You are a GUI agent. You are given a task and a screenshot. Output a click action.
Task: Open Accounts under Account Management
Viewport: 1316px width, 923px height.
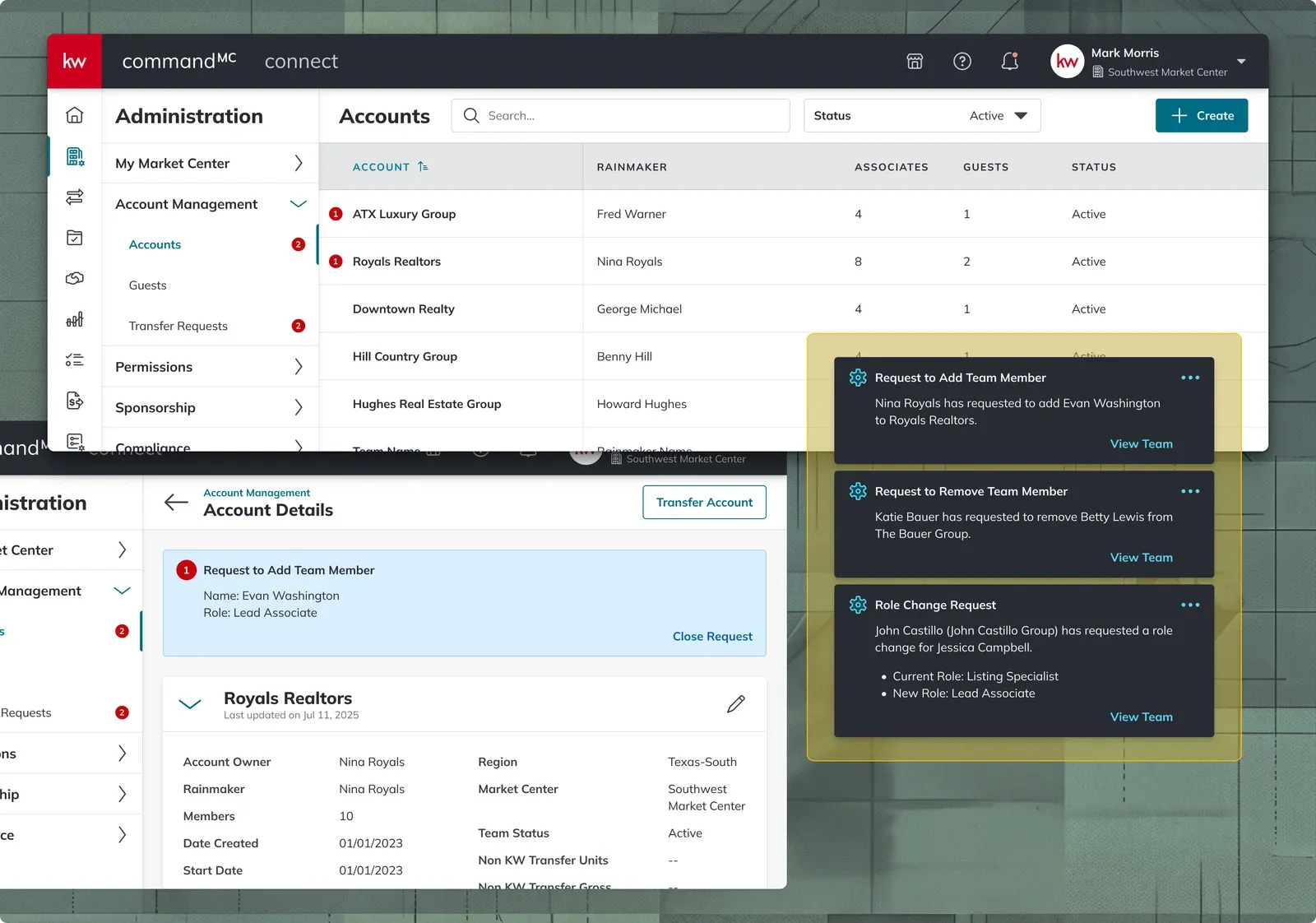(x=155, y=244)
